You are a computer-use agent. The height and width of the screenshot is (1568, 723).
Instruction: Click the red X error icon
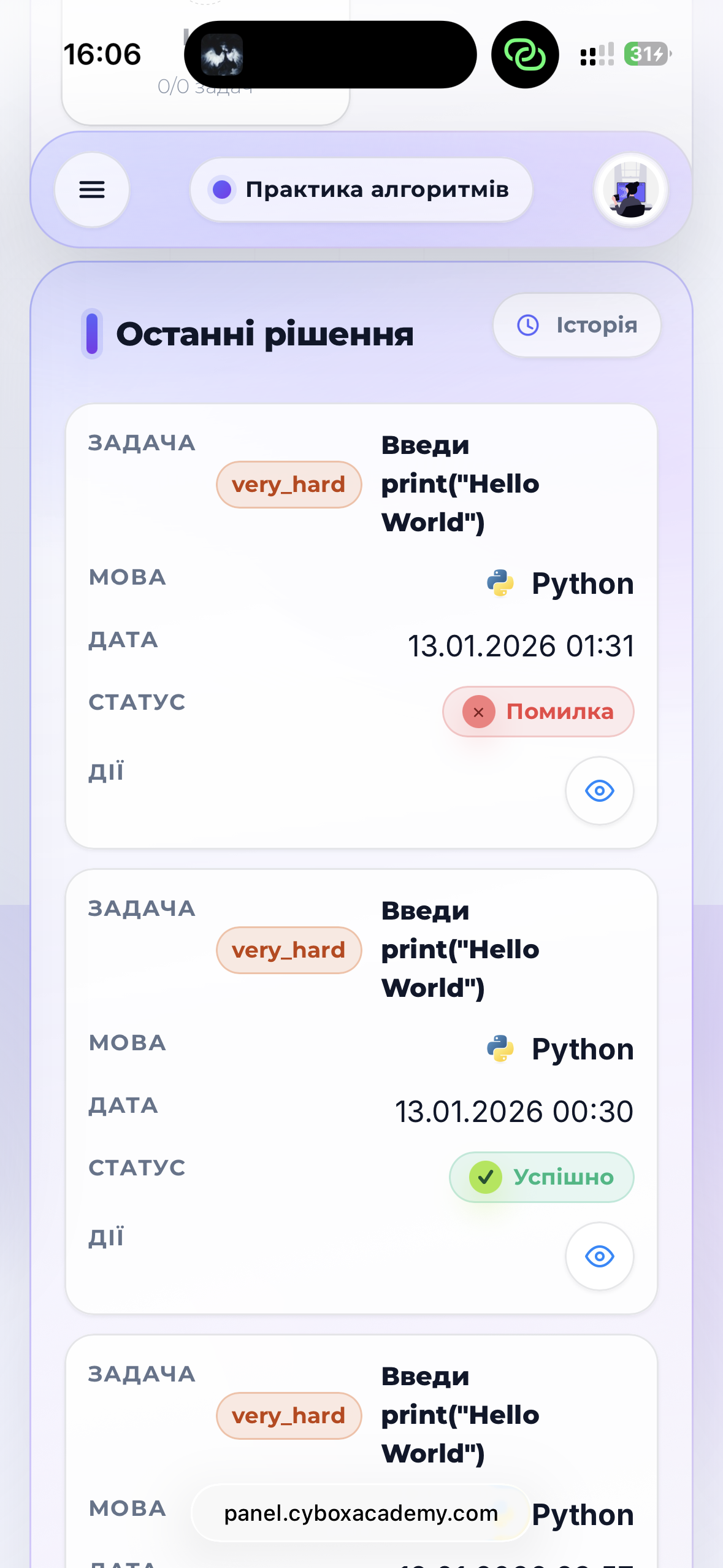point(479,712)
